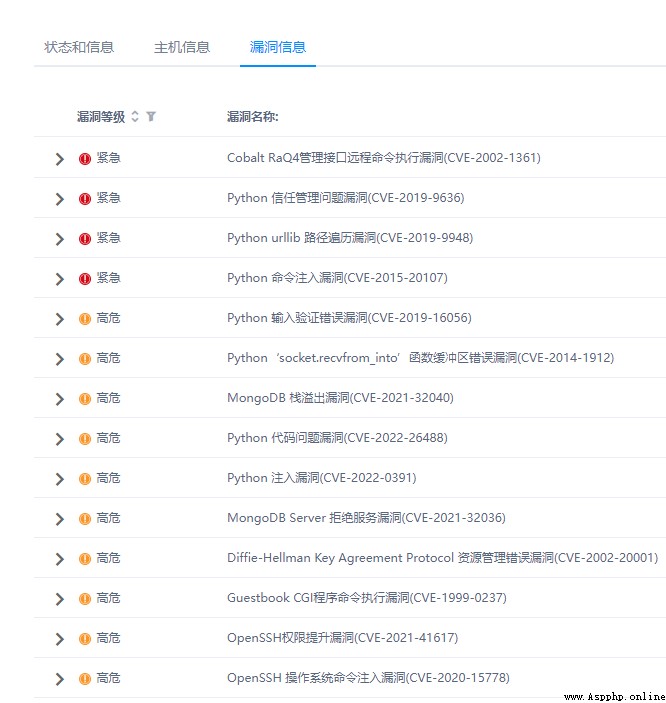Select the socket.recvfrom_into 函数缓冲区错误漏洞 name
The width and height of the screenshot is (666, 703).
(421, 358)
